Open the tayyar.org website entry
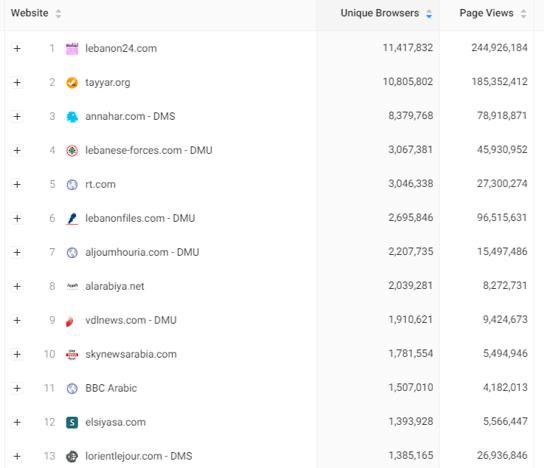Viewport: 544px width, 468px height. click(x=108, y=83)
